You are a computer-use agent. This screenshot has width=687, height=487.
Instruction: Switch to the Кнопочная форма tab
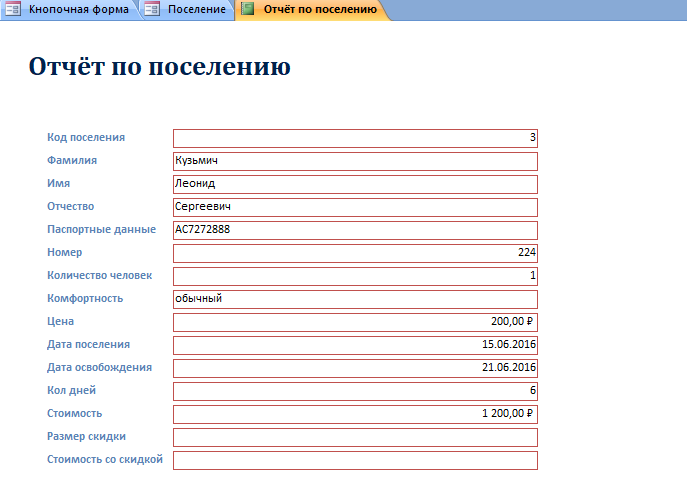[70, 9]
